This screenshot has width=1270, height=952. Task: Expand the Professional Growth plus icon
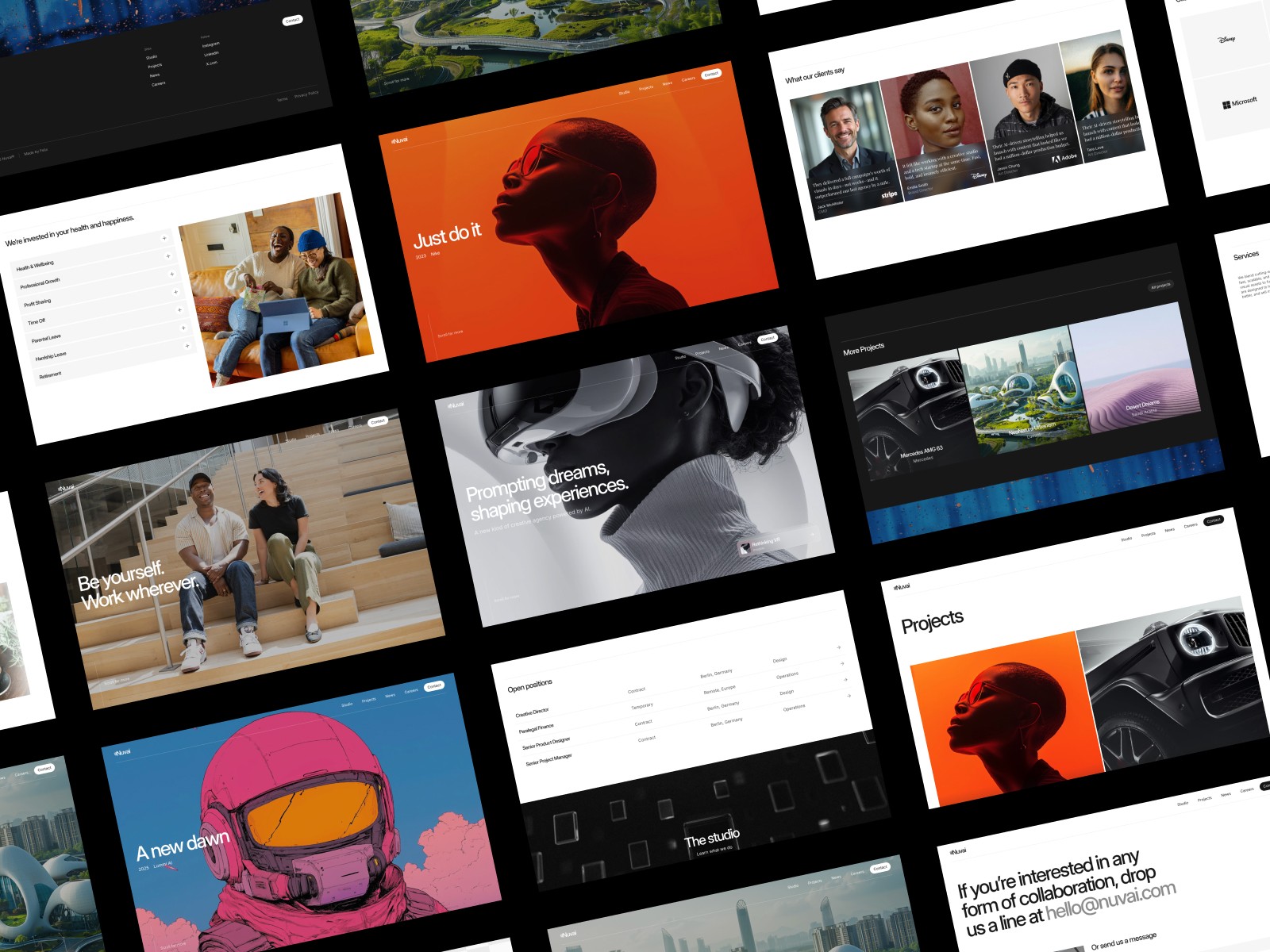pyautogui.click(x=167, y=255)
